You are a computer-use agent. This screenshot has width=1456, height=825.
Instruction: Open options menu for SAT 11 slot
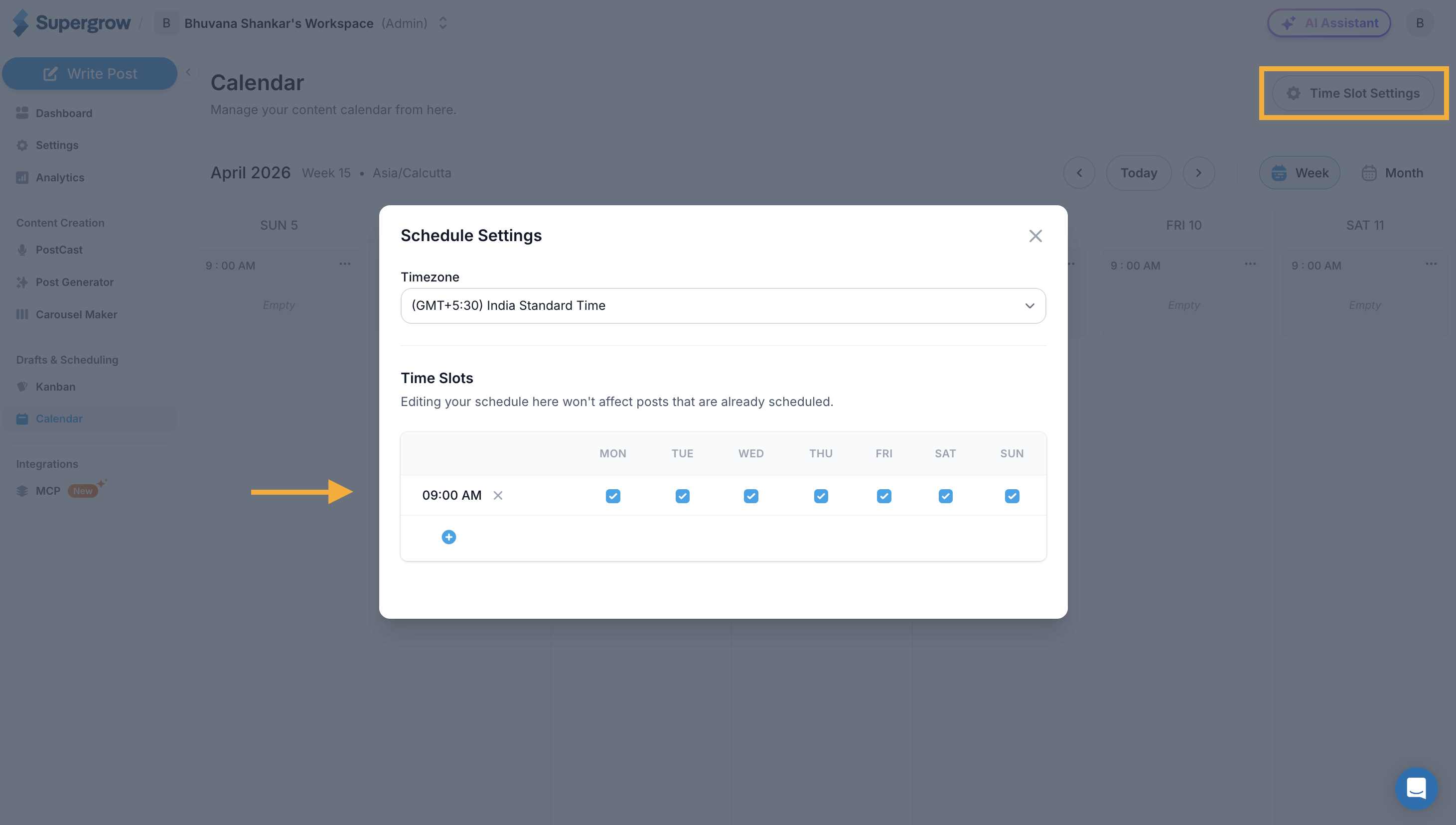(1431, 264)
